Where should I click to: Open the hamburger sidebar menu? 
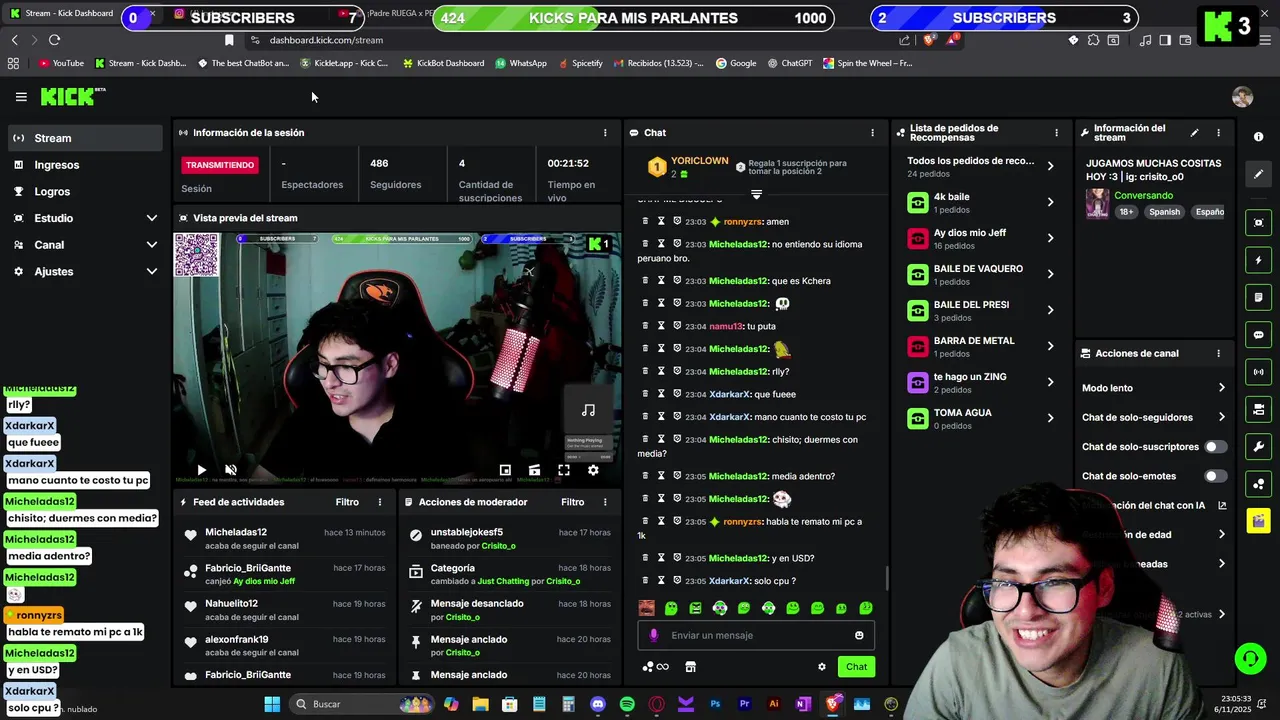pyautogui.click(x=21, y=97)
